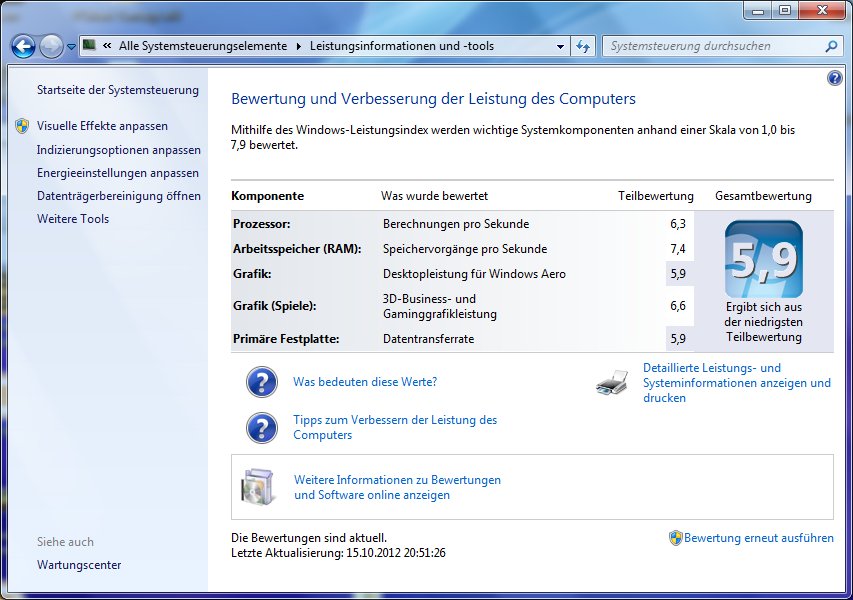This screenshot has width=853, height=600.
Task: Click shield icon next to 'Bewertung erneut ausführen'
Action: click(x=675, y=538)
